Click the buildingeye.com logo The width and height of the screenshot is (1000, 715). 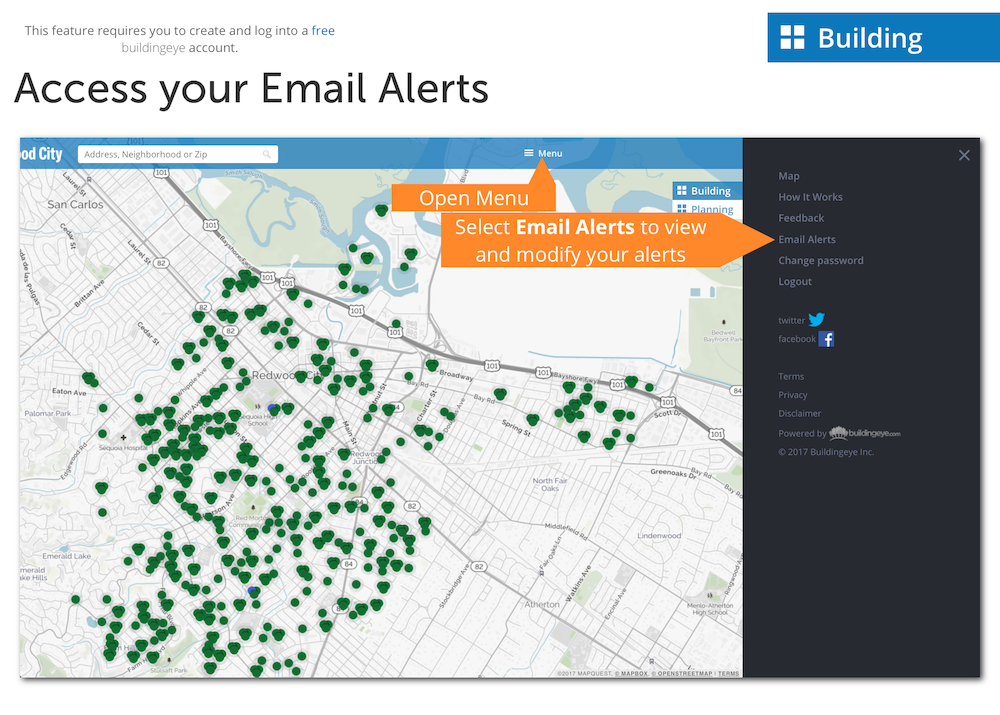[x=865, y=433]
